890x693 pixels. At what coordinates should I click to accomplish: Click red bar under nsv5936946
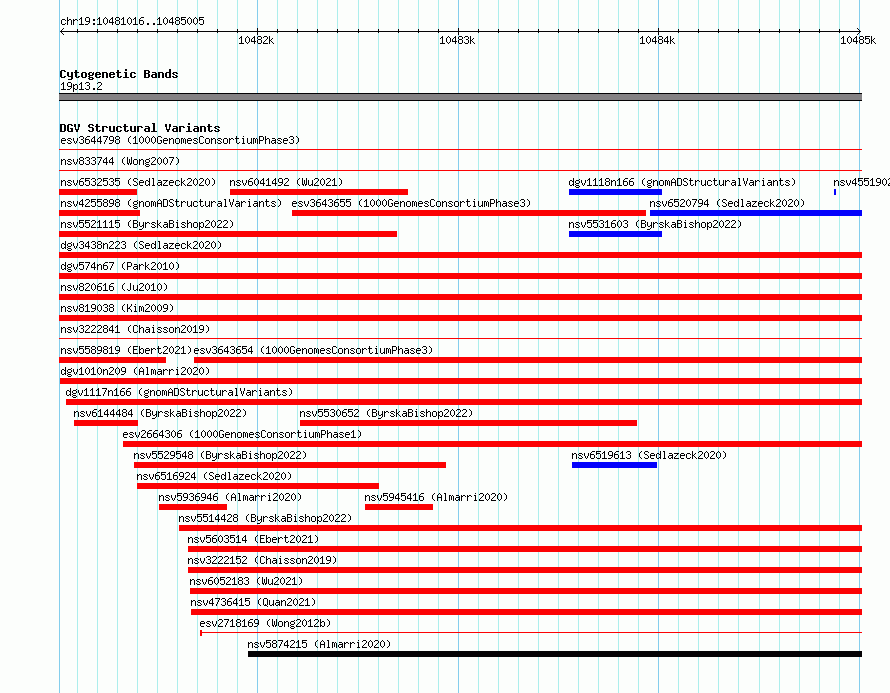[192, 507]
